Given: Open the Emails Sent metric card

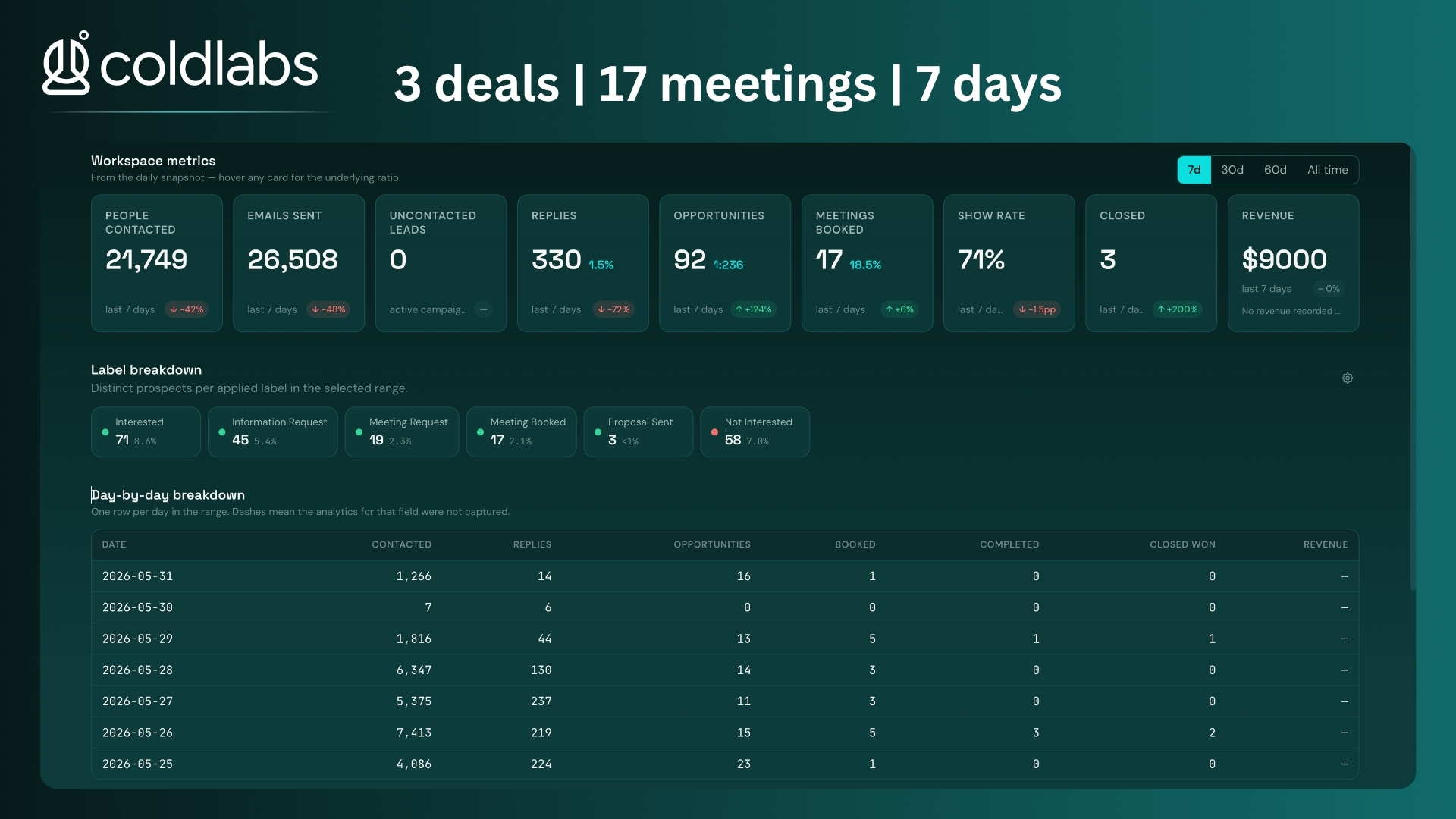Looking at the screenshot, I should [x=299, y=263].
